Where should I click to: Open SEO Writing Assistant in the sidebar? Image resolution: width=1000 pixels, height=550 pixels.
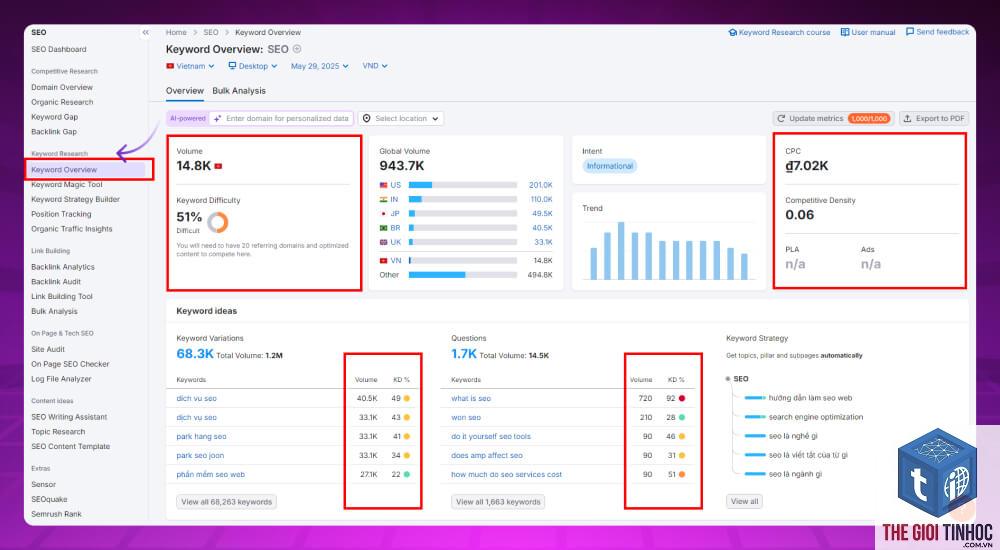coord(69,417)
